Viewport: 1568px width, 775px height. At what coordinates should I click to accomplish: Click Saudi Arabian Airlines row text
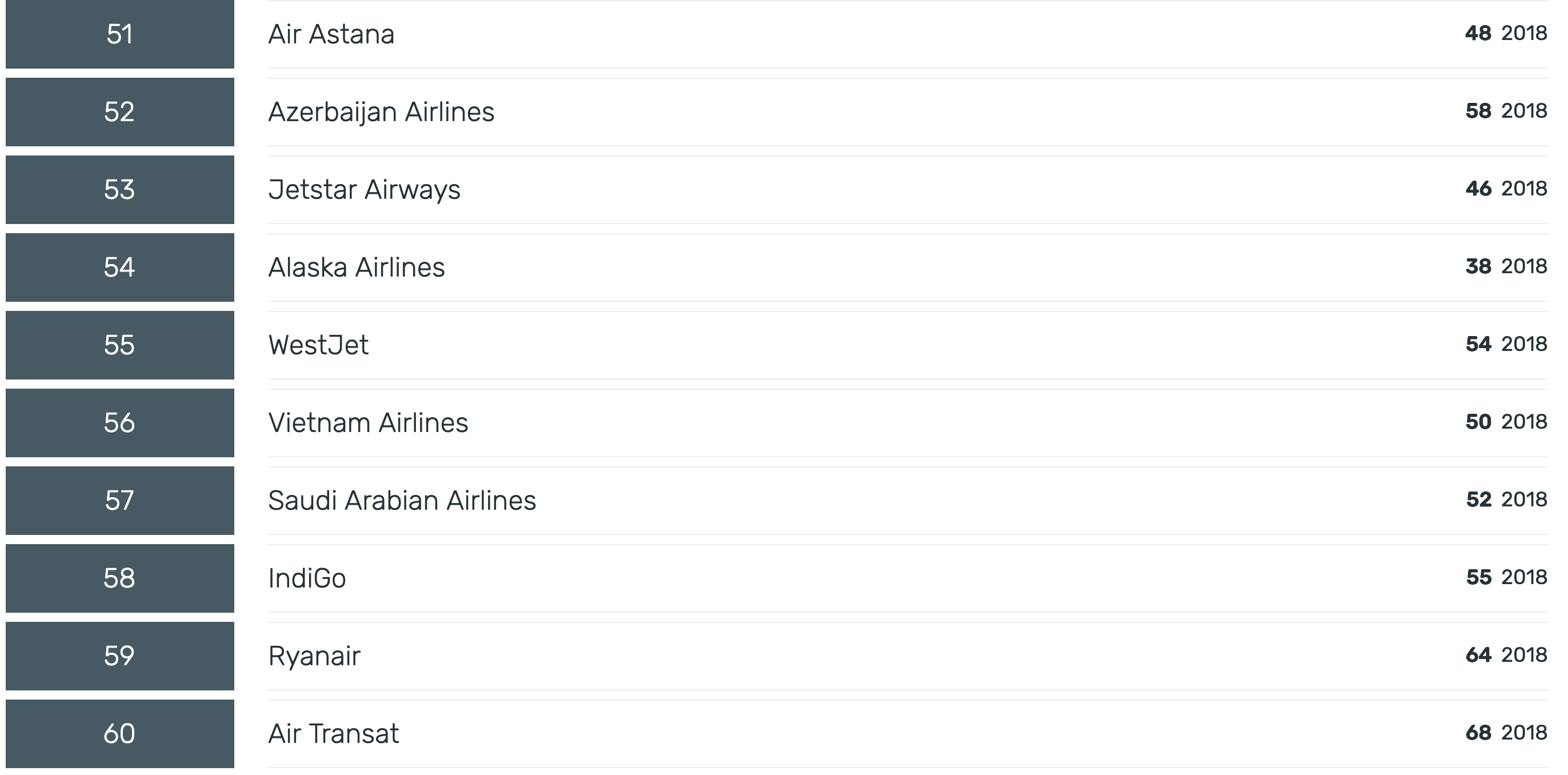coord(402,501)
